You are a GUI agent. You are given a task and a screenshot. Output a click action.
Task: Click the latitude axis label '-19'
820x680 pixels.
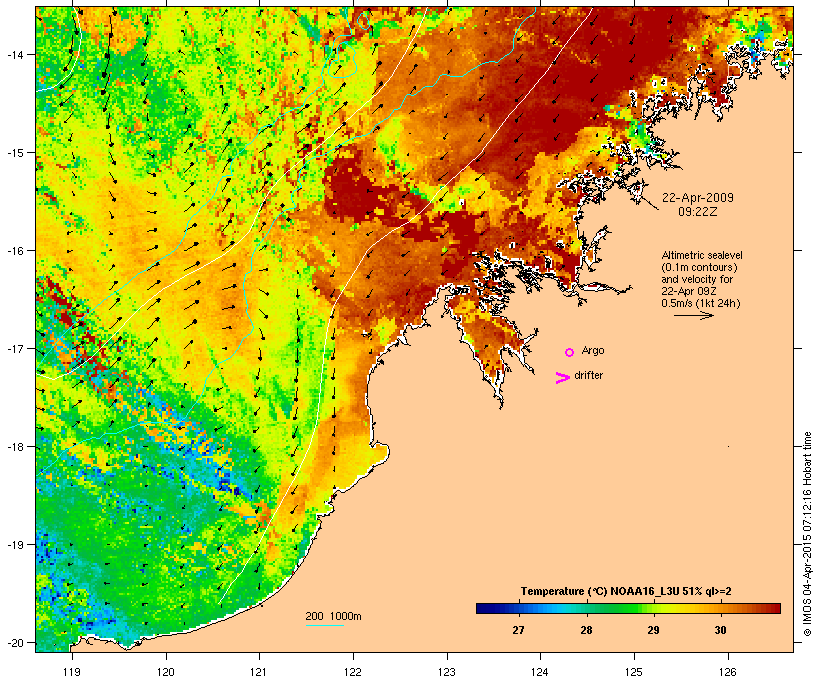[x=14, y=545]
